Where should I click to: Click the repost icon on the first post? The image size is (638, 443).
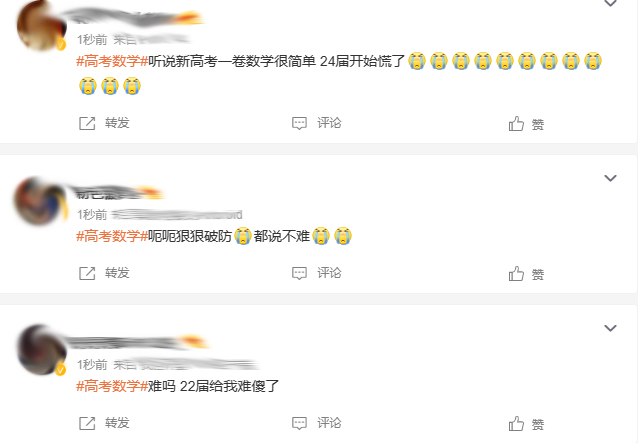(x=87, y=123)
